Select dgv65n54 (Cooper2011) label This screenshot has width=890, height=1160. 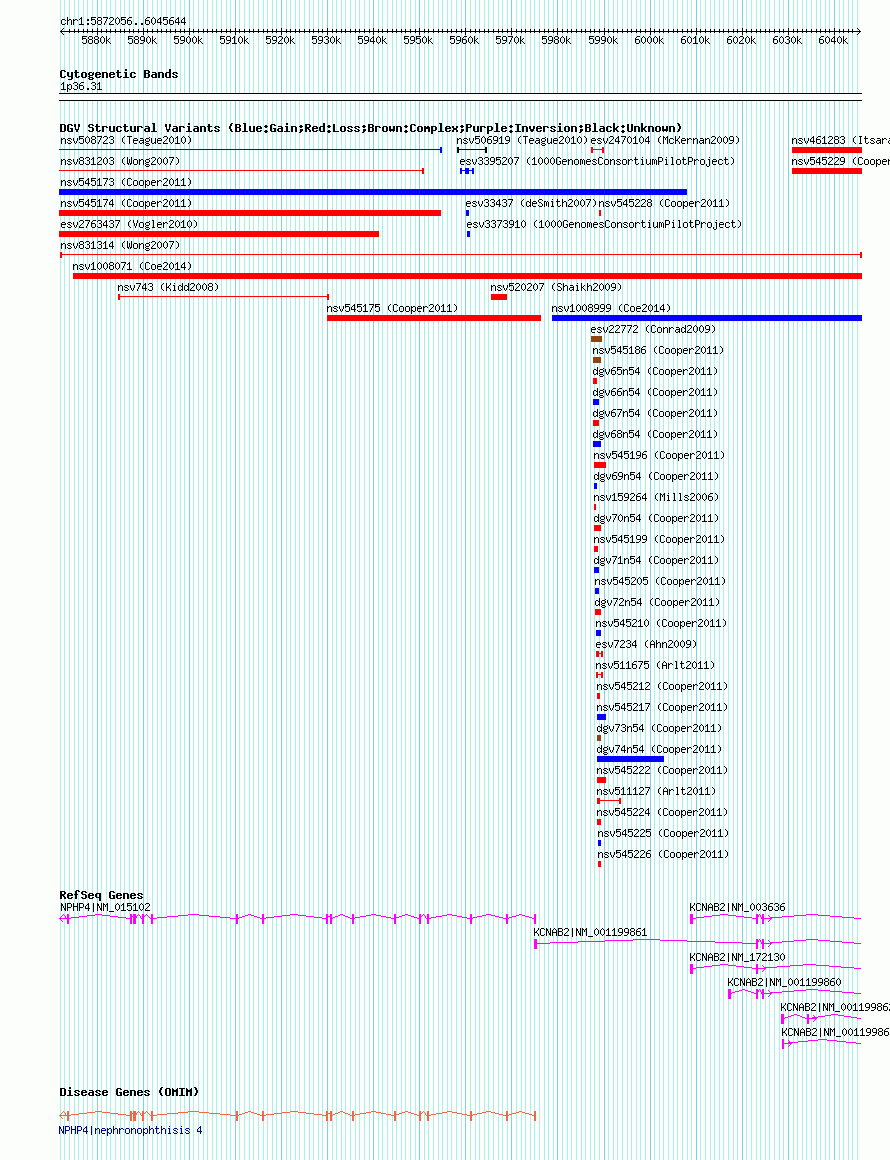click(655, 371)
